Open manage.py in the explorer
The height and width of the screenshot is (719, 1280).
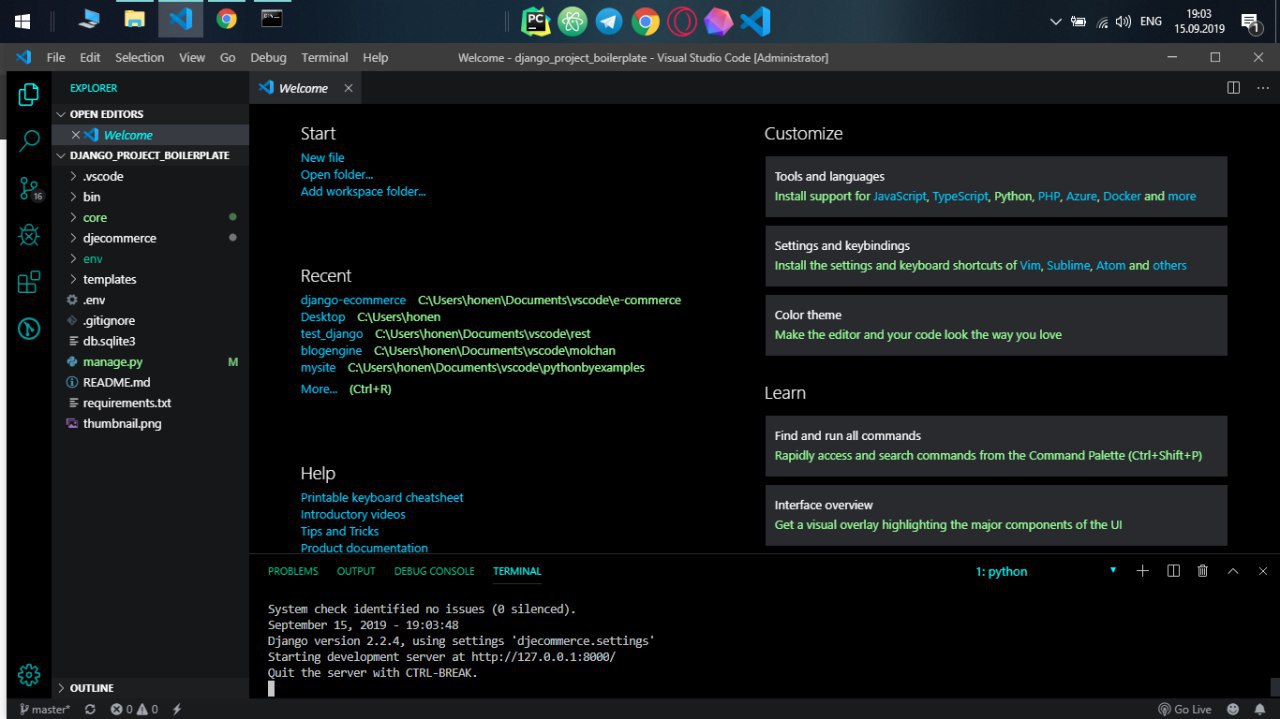(151, 362)
